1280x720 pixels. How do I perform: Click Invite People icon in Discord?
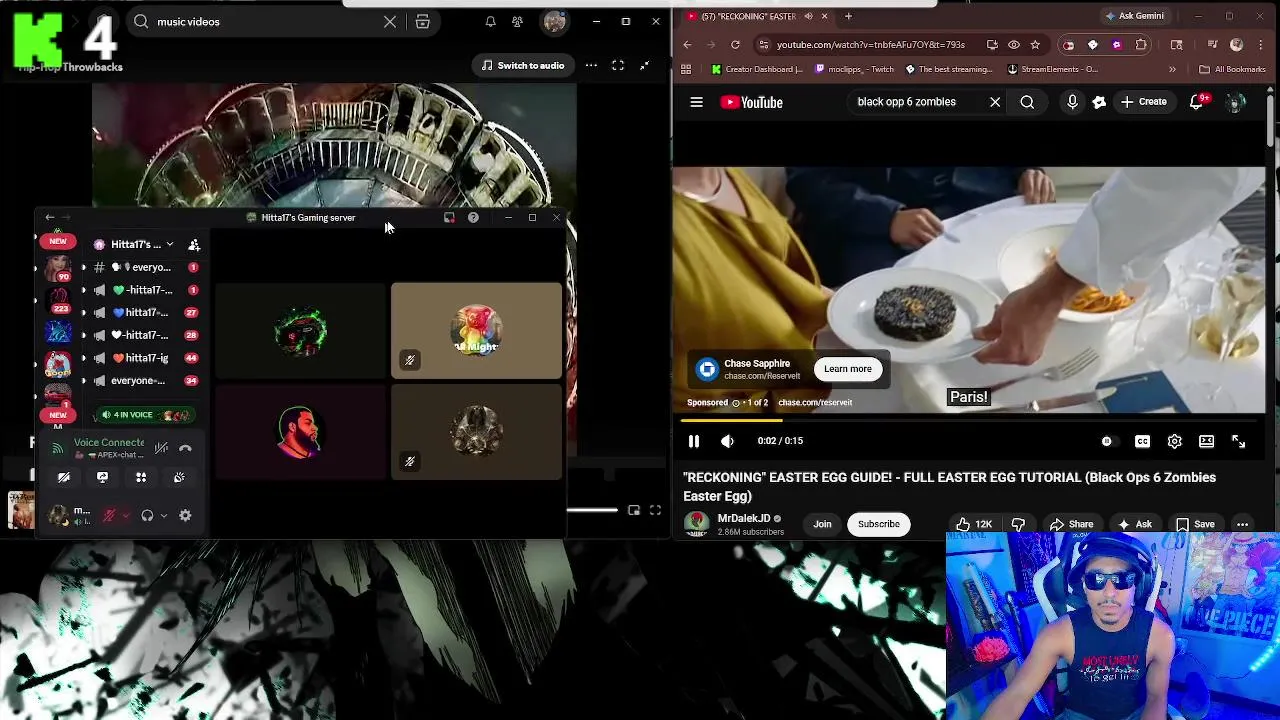194,245
